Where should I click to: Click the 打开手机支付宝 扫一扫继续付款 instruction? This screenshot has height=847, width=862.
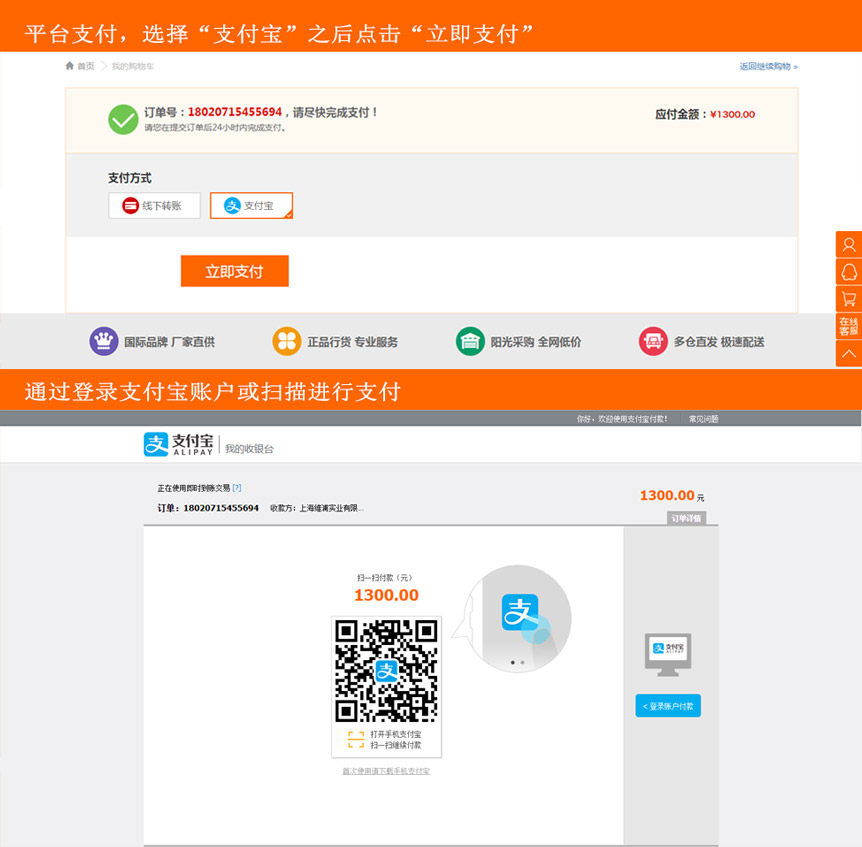[396, 740]
